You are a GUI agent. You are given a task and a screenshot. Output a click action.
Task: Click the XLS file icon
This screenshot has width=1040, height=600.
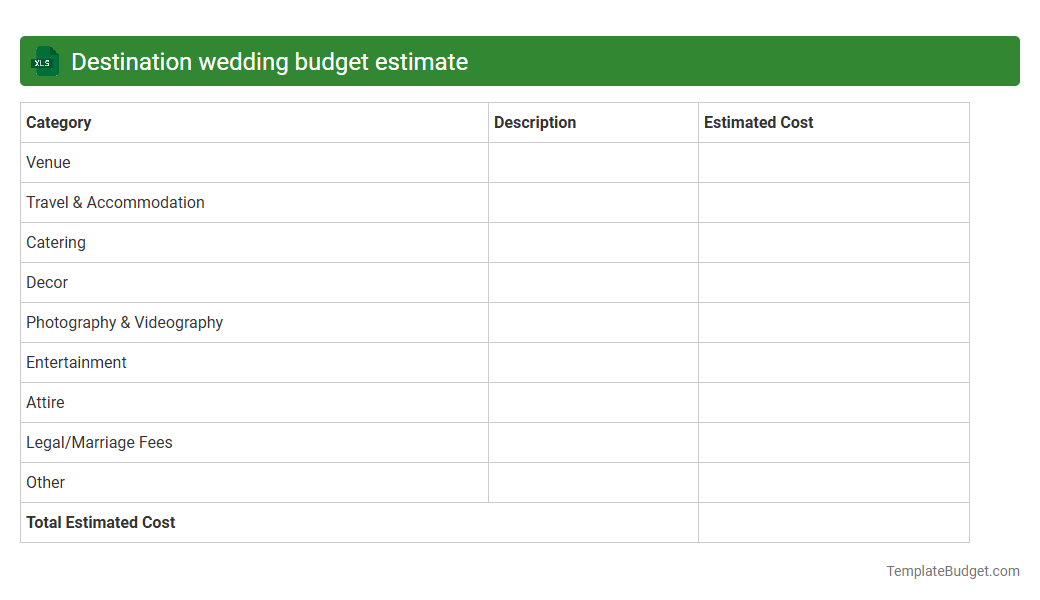pyautogui.click(x=44, y=61)
